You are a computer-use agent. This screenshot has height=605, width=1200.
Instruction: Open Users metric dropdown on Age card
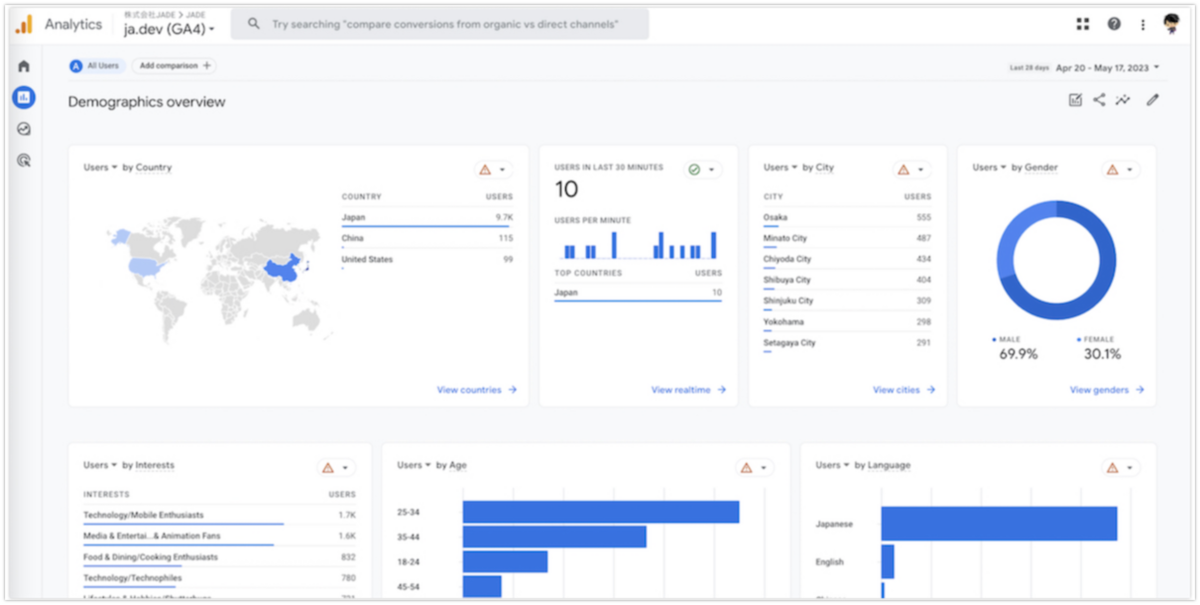(415, 465)
